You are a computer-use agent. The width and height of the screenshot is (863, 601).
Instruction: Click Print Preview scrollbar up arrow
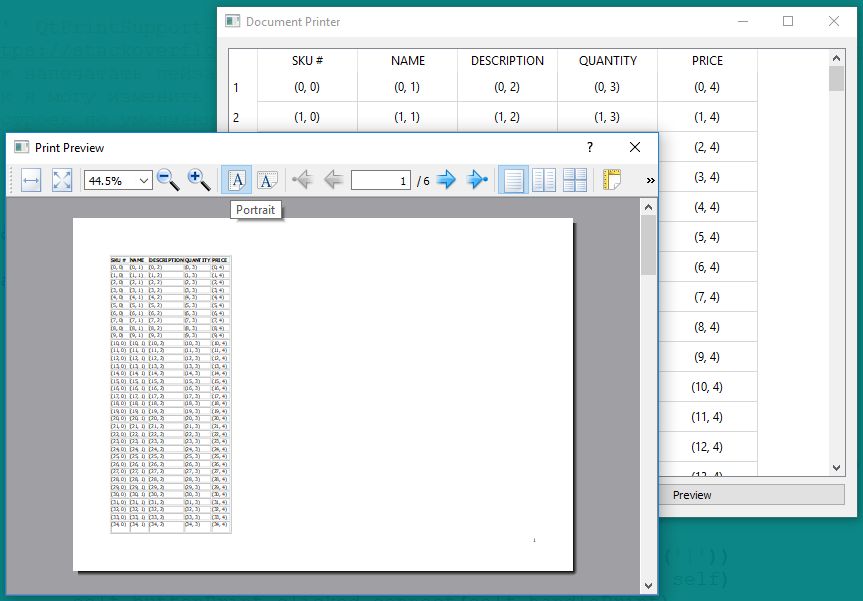(x=648, y=207)
